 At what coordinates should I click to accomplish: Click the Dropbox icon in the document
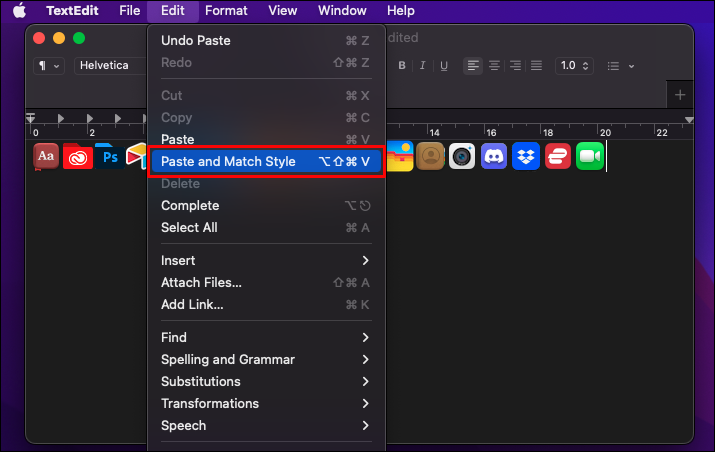(x=525, y=156)
